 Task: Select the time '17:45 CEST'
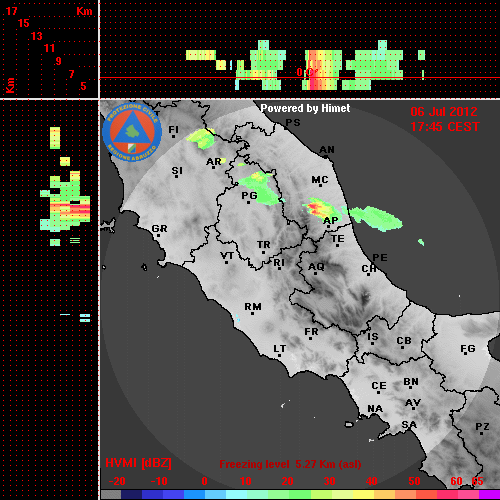click(x=445, y=127)
